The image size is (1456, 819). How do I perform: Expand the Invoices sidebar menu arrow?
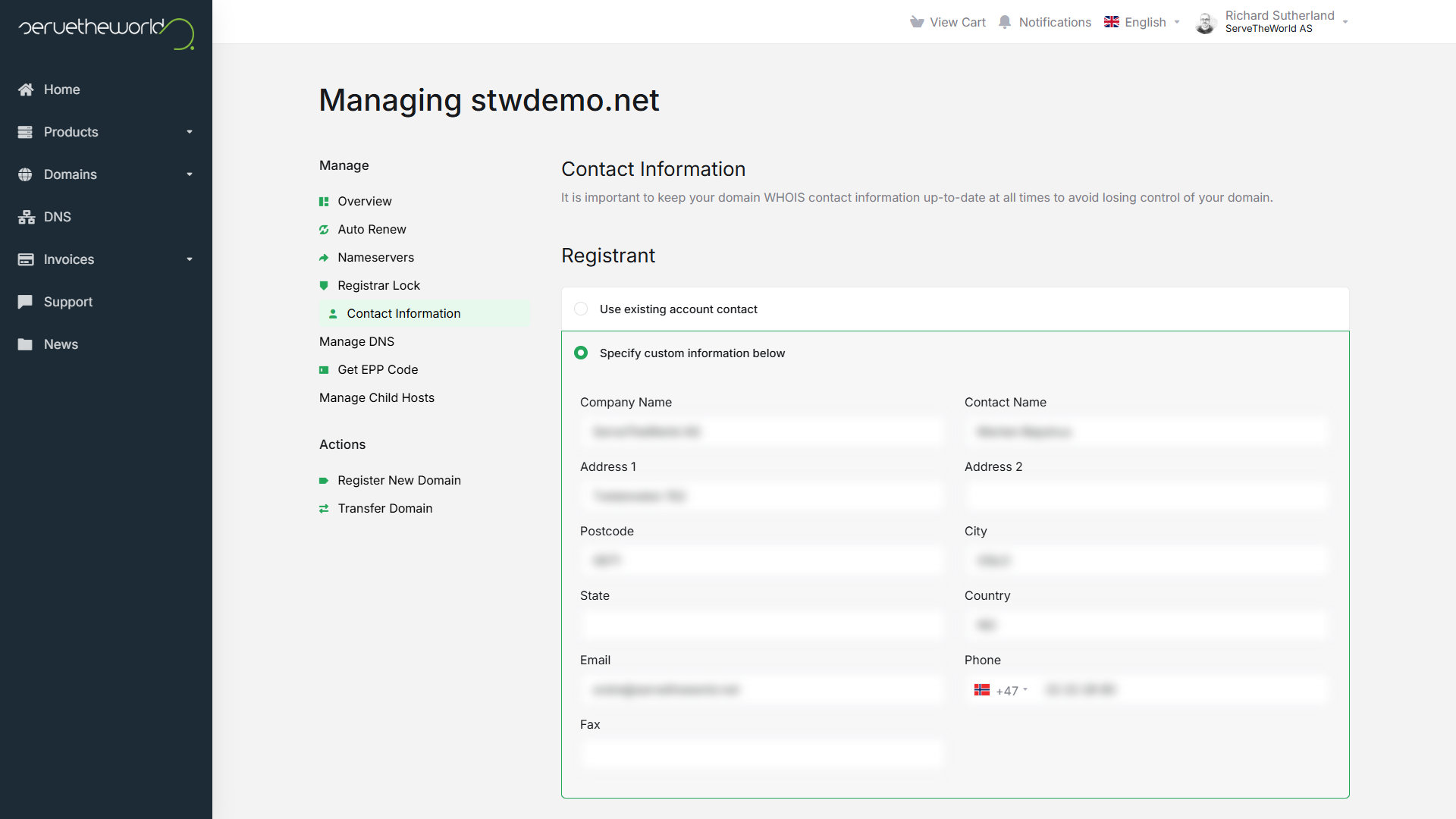[x=190, y=259]
